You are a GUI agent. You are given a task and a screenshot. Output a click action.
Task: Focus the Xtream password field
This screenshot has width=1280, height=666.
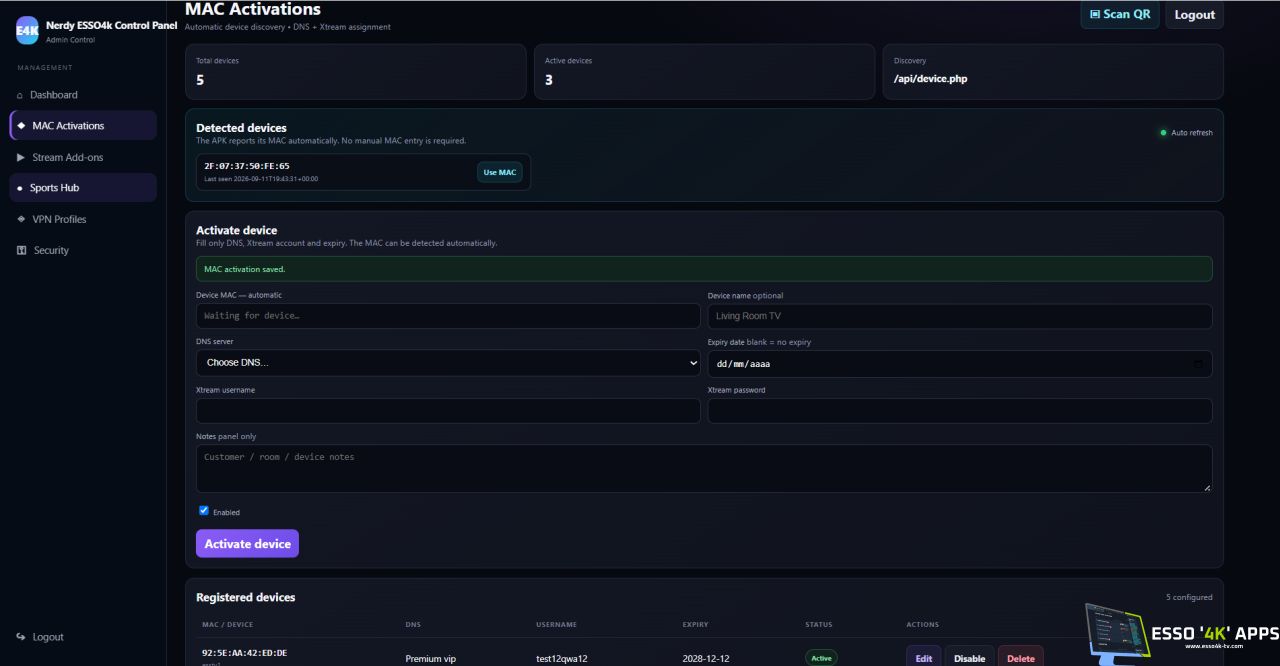960,411
